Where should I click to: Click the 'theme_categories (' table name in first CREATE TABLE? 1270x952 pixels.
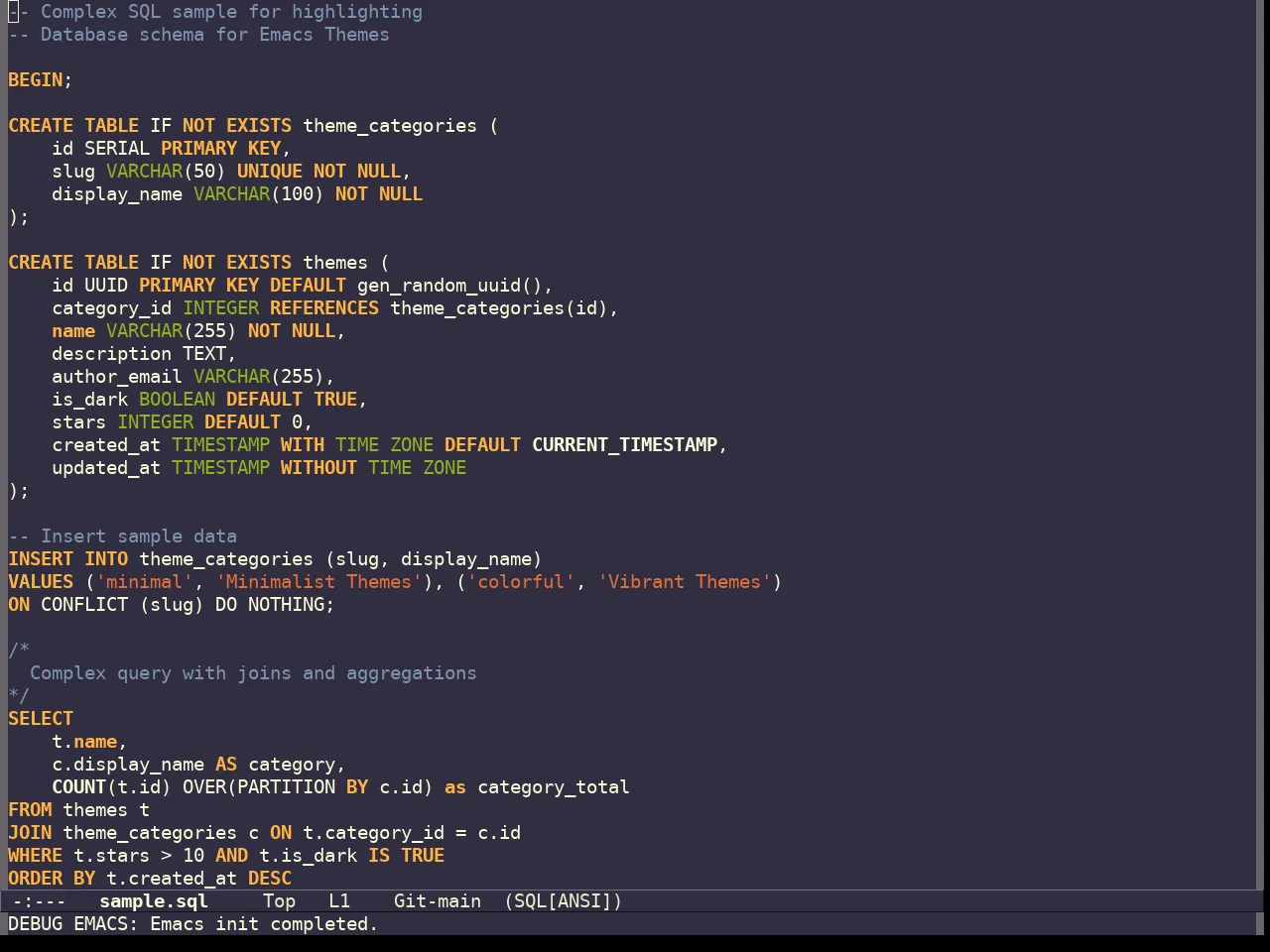click(400, 126)
